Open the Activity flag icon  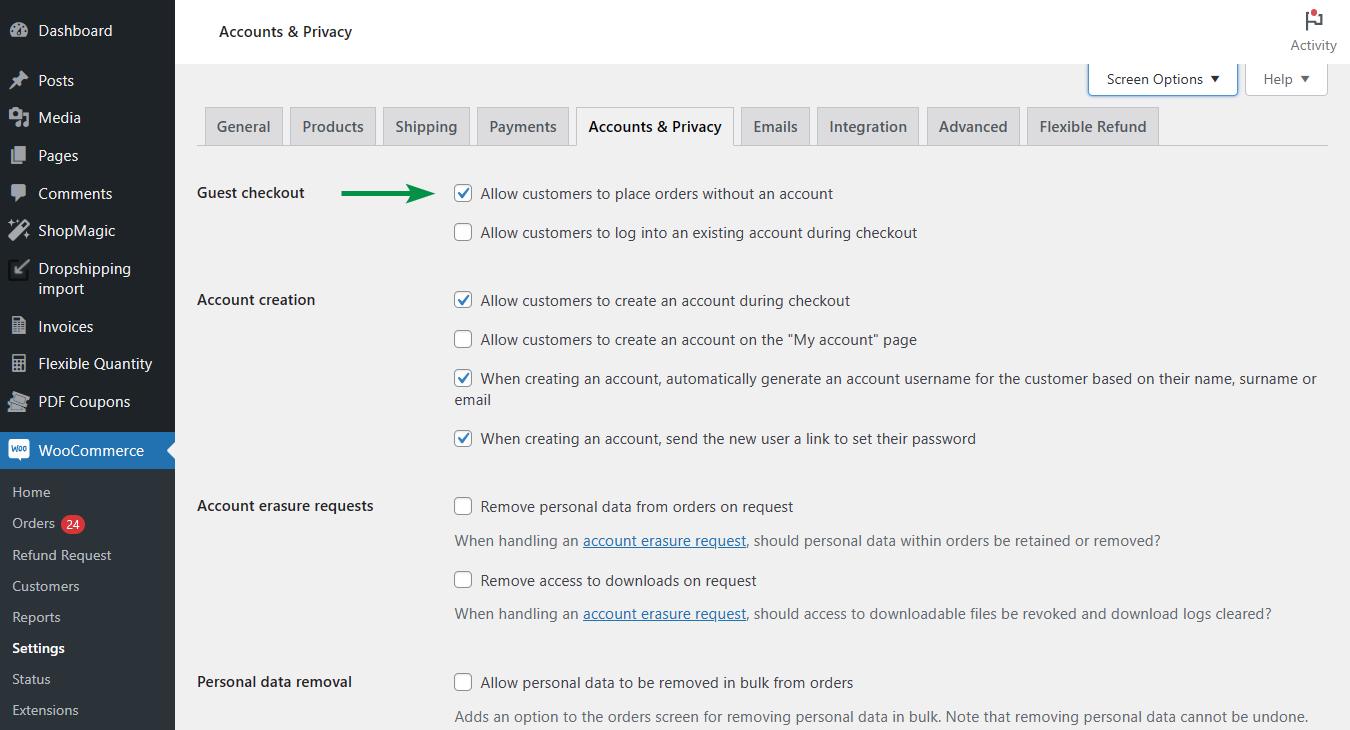pos(1313,20)
